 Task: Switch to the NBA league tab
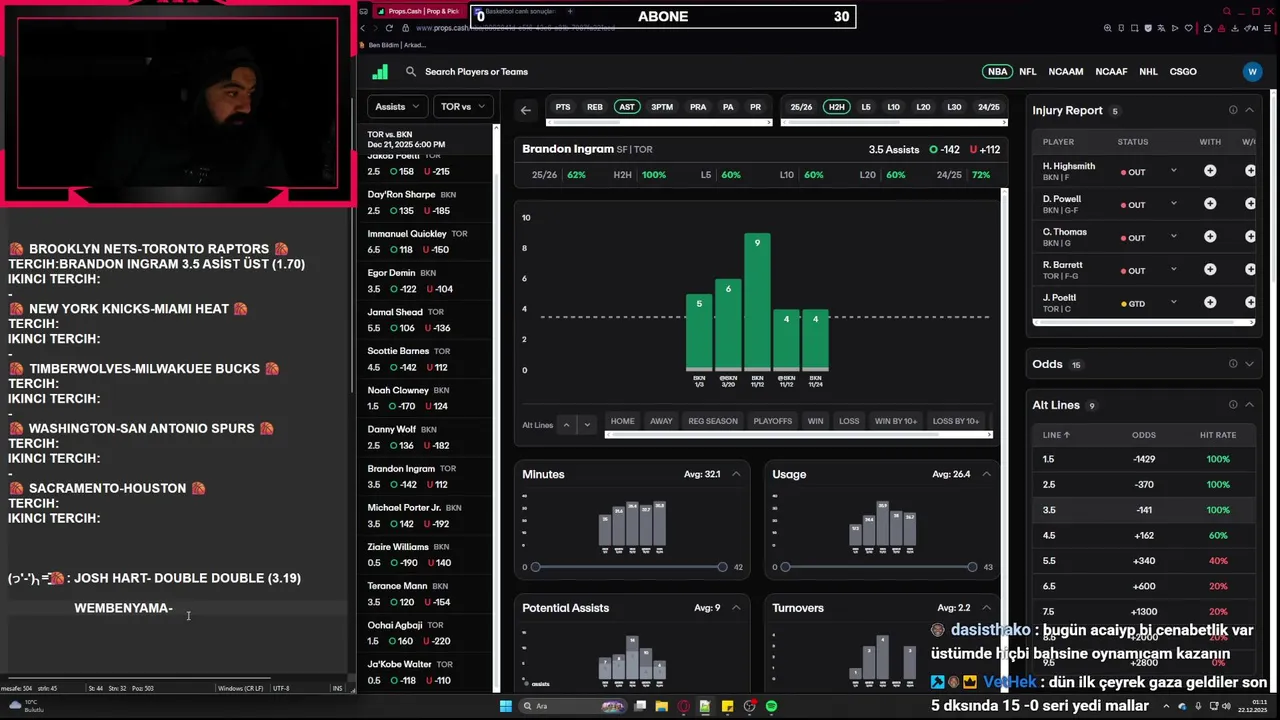coord(998,72)
